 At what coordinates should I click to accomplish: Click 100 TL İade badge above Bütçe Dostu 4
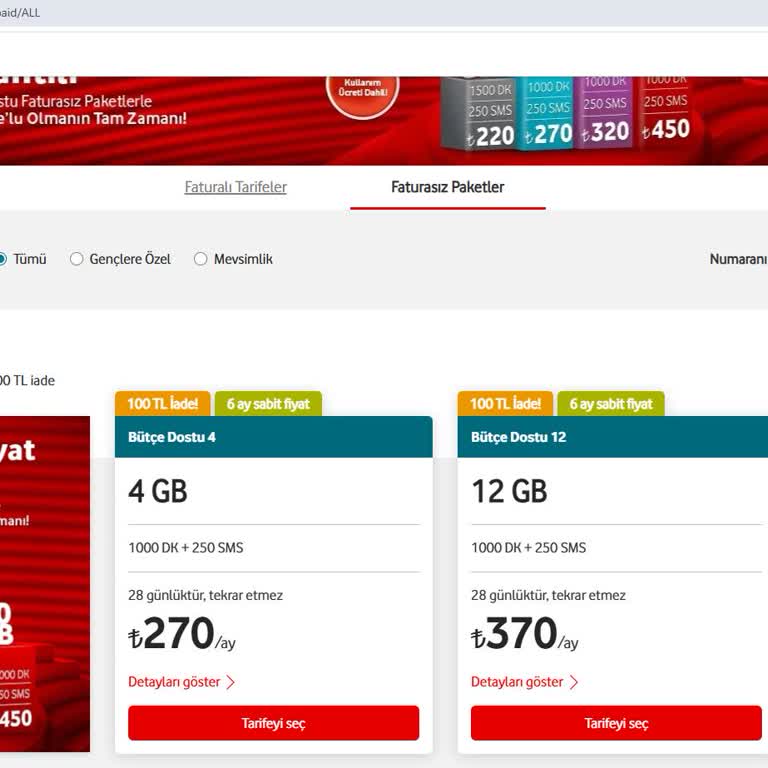(163, 404)
